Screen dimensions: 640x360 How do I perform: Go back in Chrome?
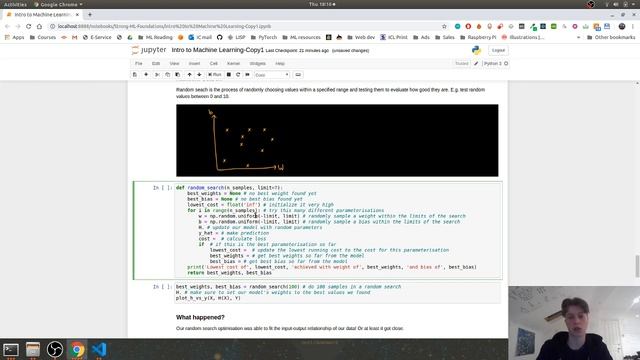7,26
